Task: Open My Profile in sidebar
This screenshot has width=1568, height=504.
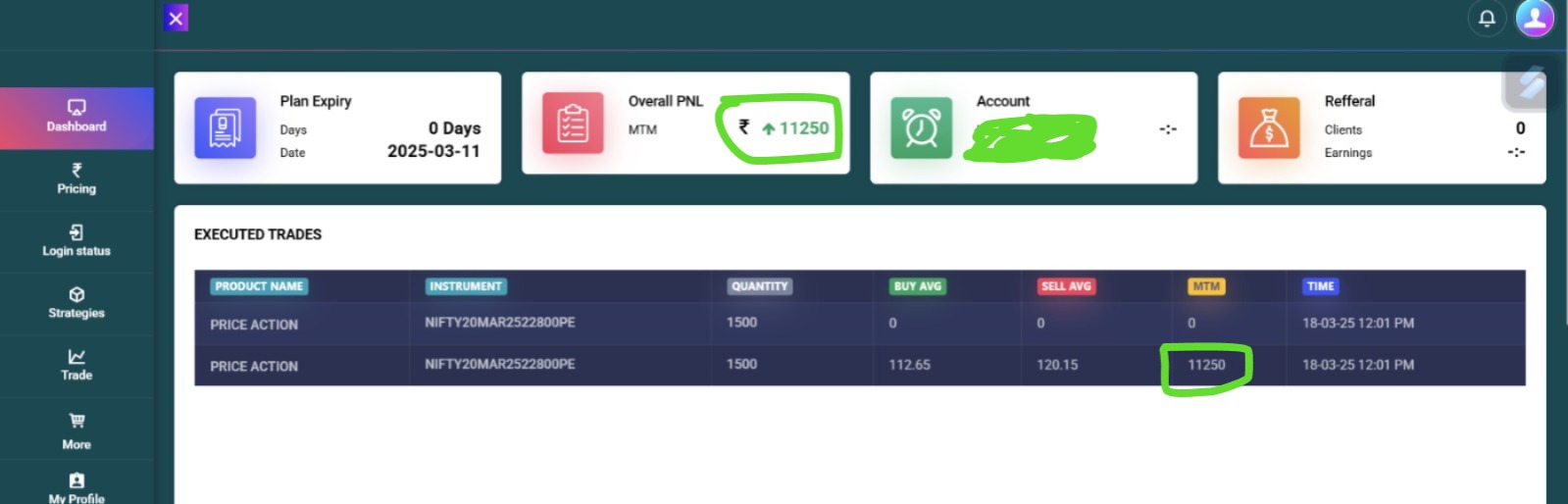Action: point(76,488)
